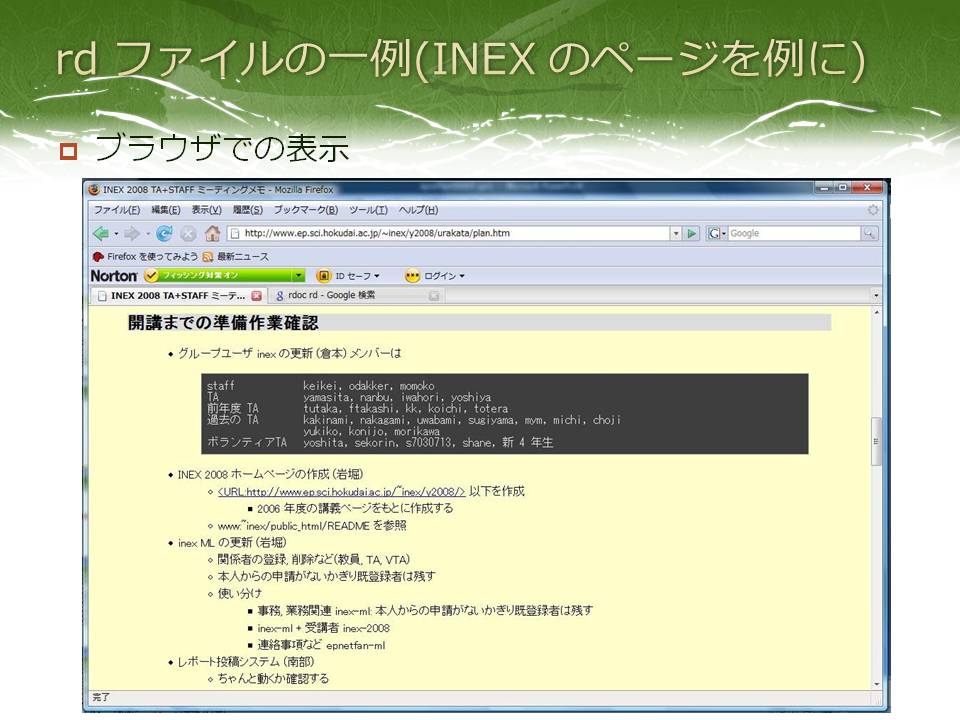Click the text 関係者の登録, 削除など
The height and width of the screenshot is (720, 960).
pyautogui.click(x=275, y=560)
